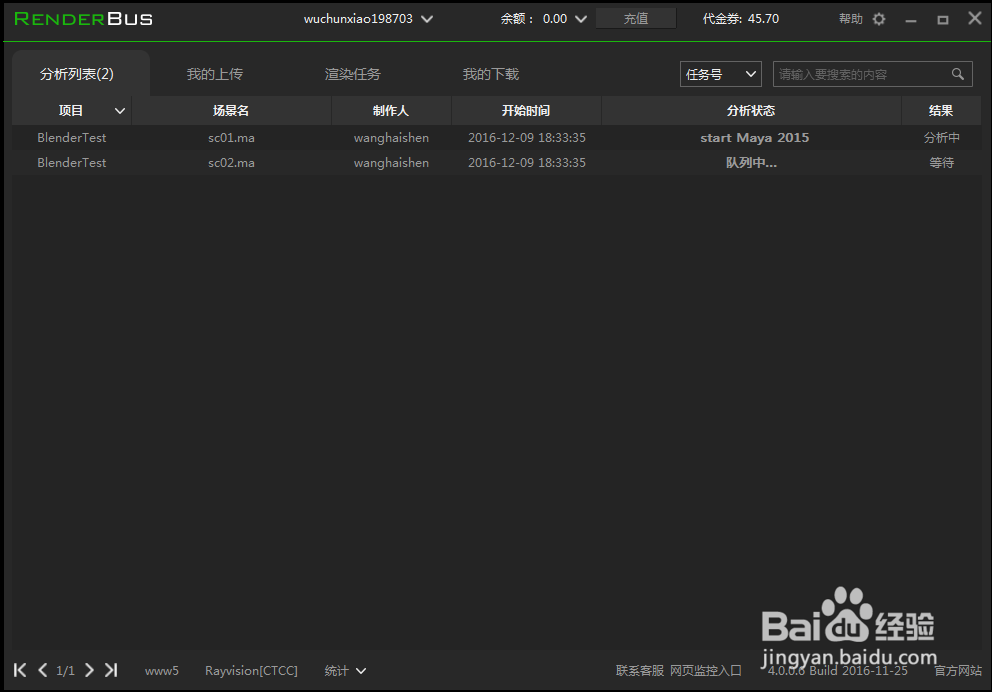Sort by the 开始时间 column header
This screenshot has width=992, height=692.
pyautogui.click(x=526, y=111)
